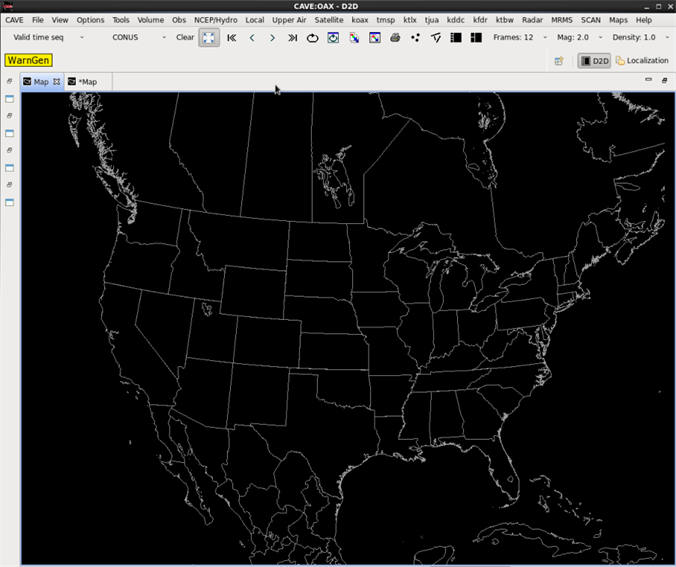Open the perspective icon left of D2D

(559, 61)
